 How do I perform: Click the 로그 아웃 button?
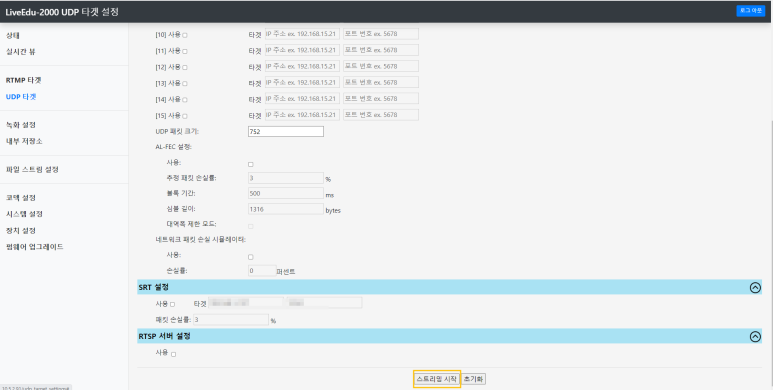[x=751, y=10]
